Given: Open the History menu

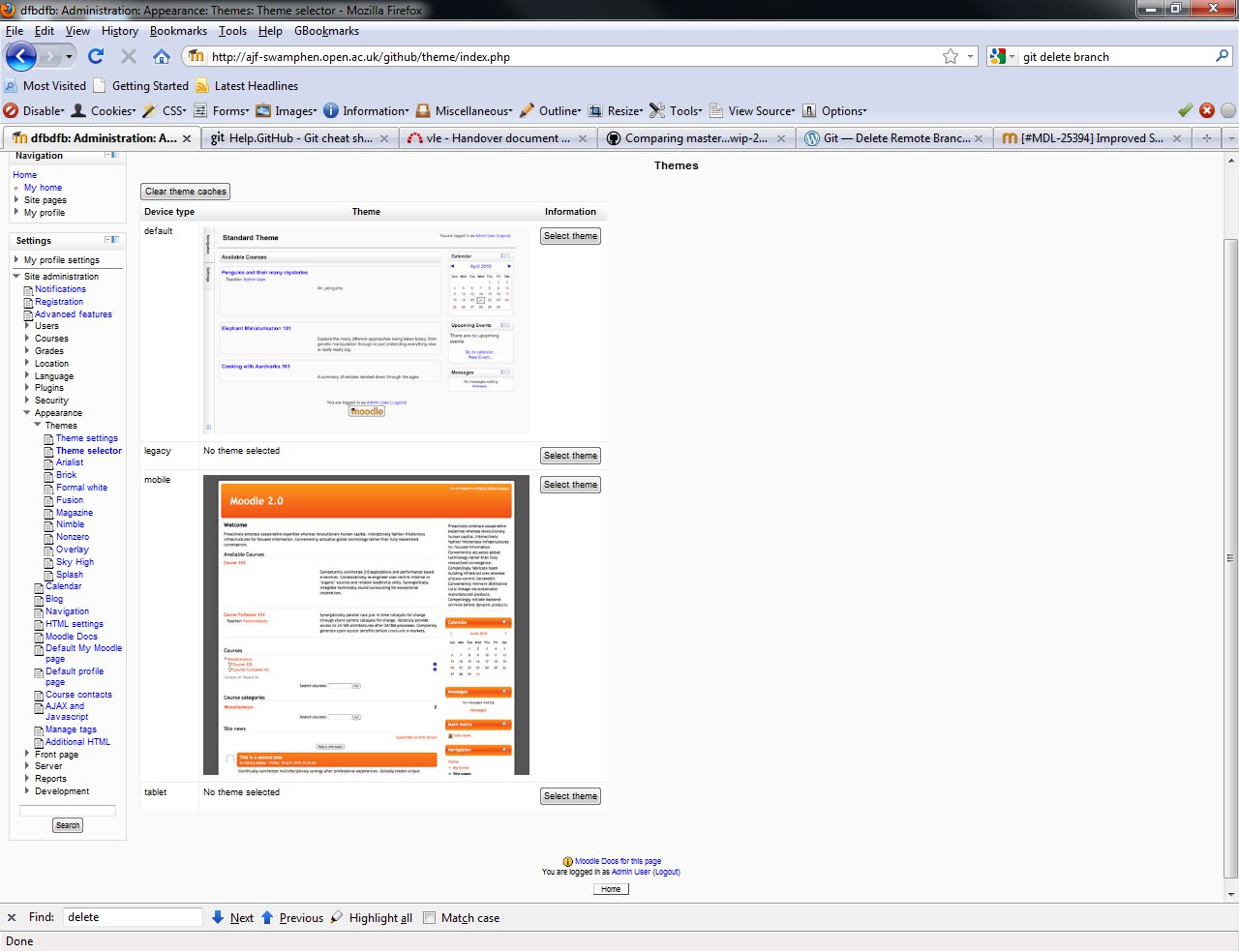Looking at the screenshot, I should tap(120, 31).
